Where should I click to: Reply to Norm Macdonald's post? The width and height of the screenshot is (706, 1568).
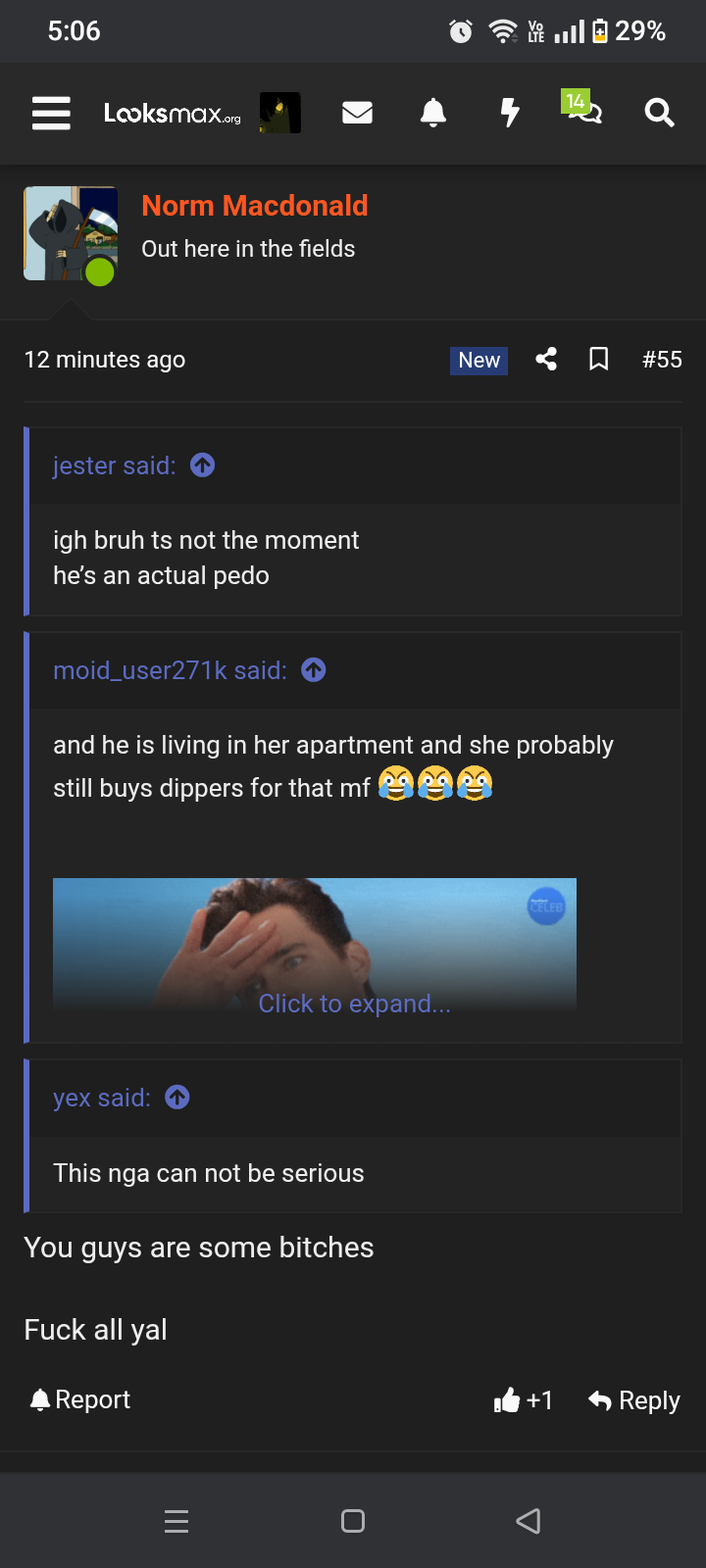click(x=634, y=1400)
